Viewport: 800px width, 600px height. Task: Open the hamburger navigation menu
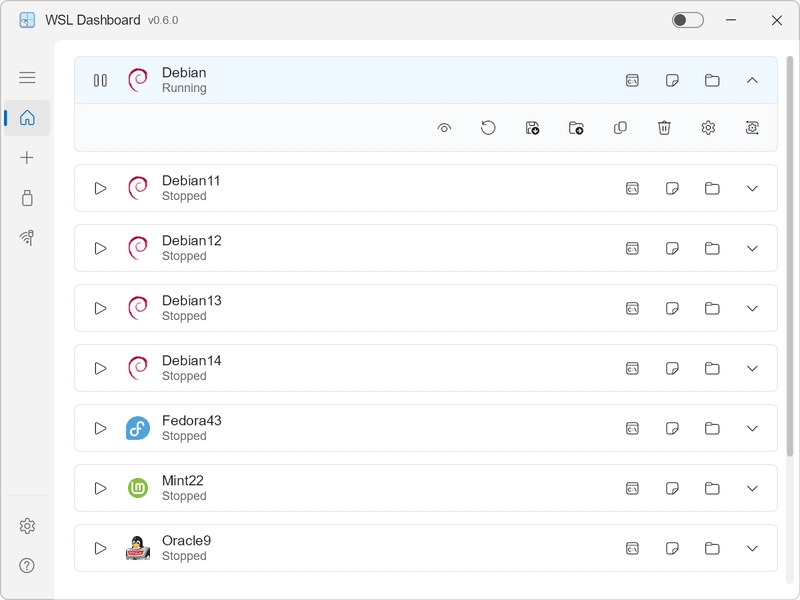[27, 78]
